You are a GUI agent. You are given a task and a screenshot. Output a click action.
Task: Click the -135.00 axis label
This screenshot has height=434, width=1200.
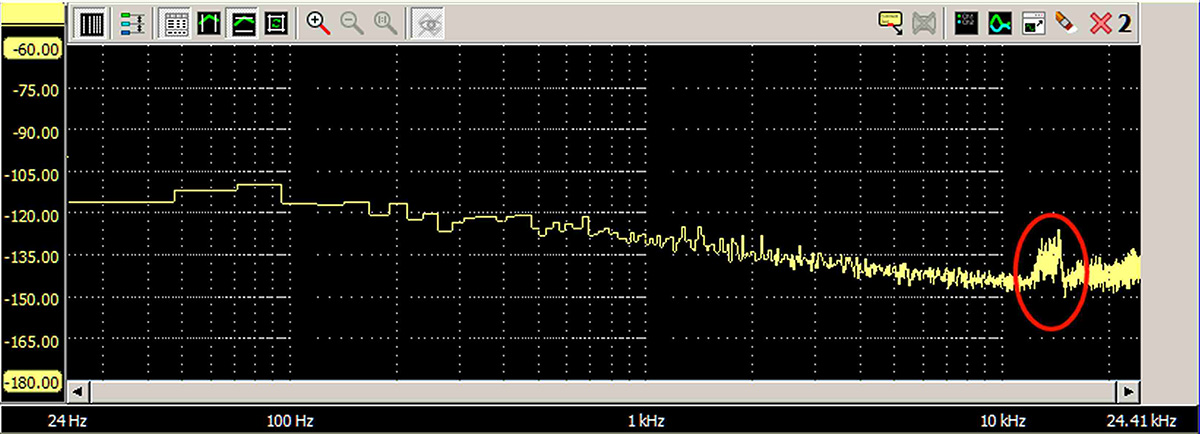click(35, 257)
